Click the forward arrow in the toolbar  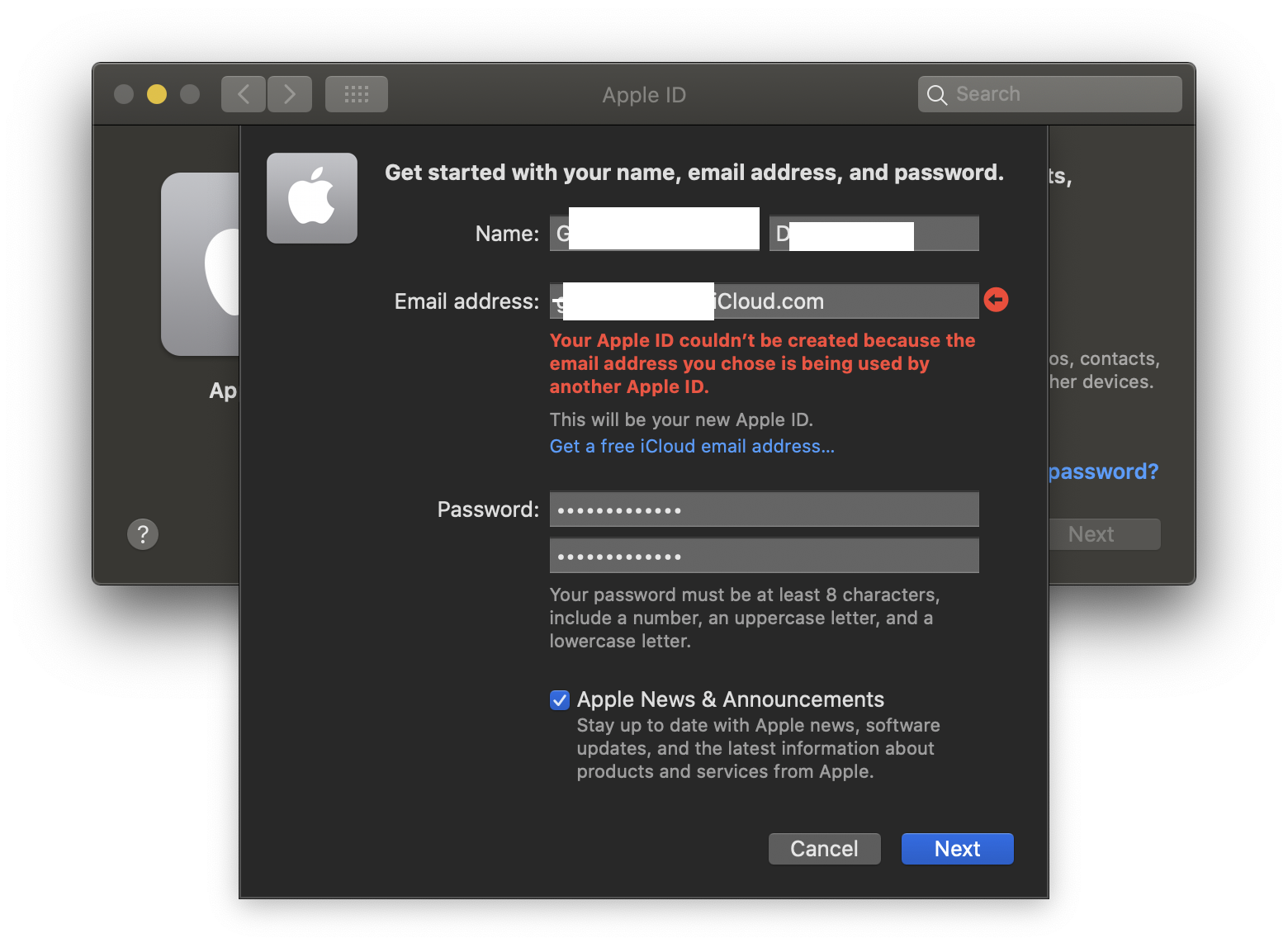click(290, 94)
